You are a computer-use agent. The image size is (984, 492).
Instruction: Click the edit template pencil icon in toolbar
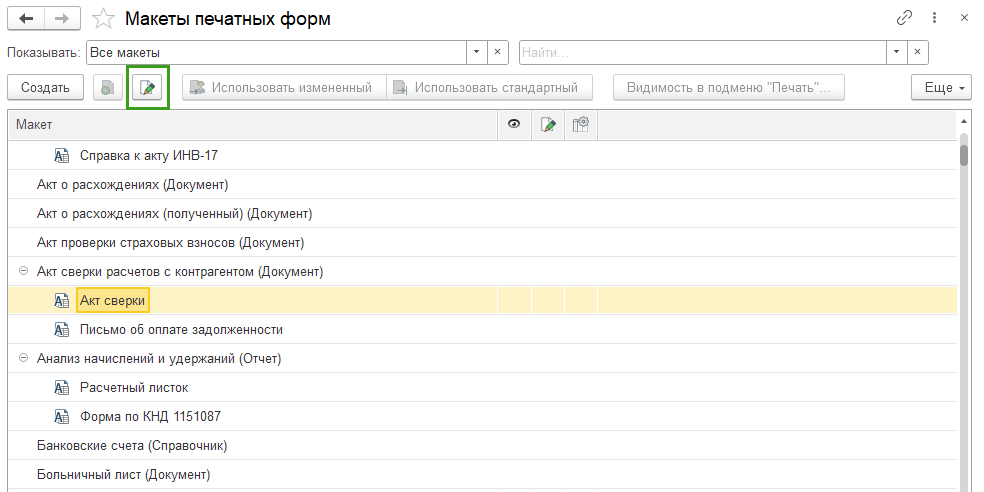[x=147, y=88]
